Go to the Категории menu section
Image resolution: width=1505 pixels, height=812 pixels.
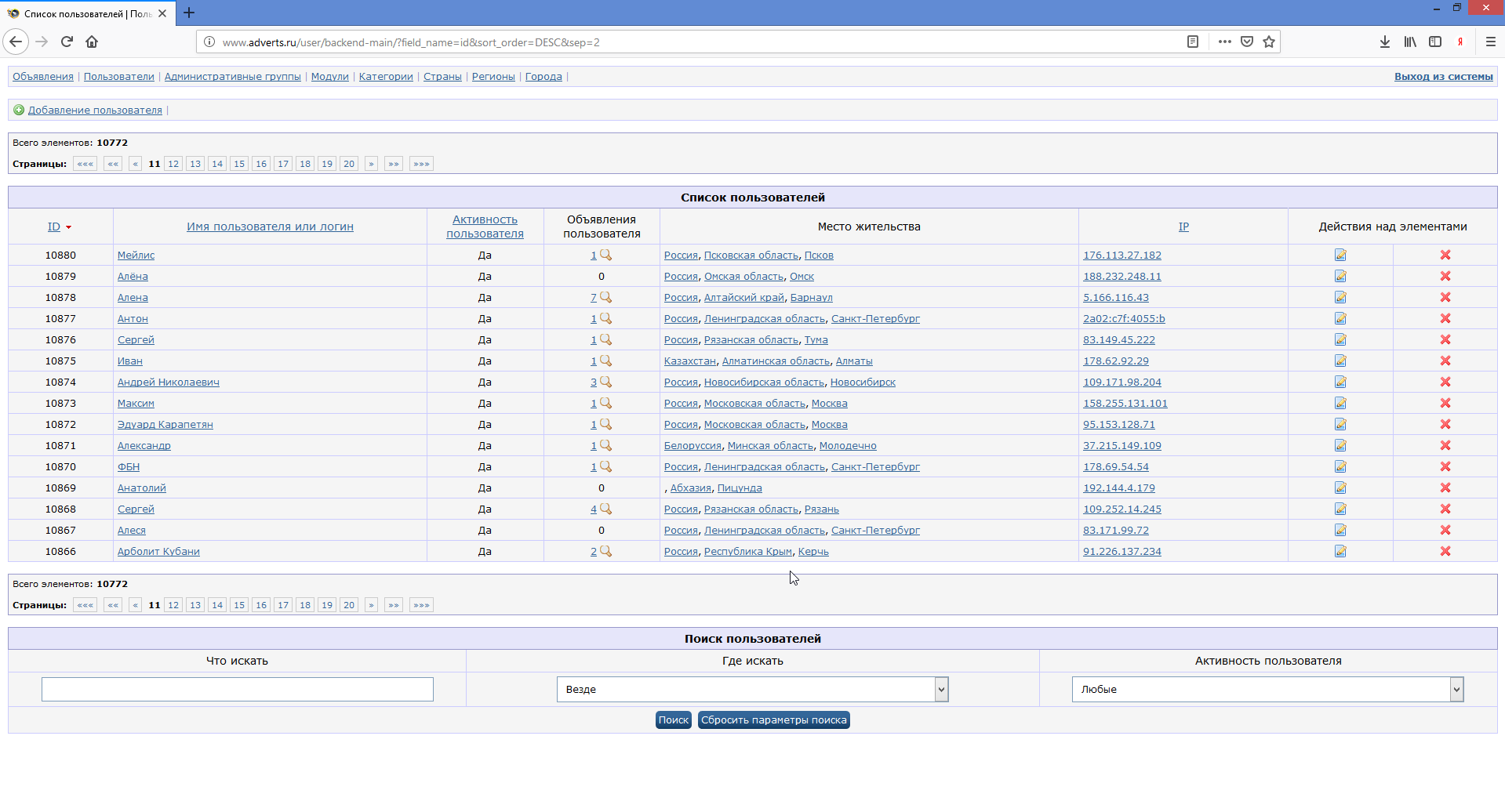pyautogui.click(x=386, y=76)
